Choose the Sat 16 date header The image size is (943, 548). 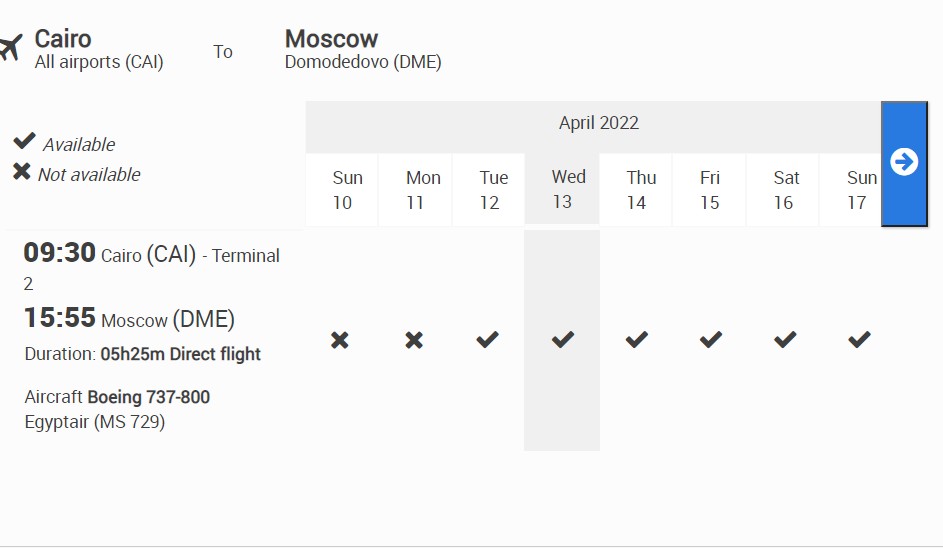[784, 190]
